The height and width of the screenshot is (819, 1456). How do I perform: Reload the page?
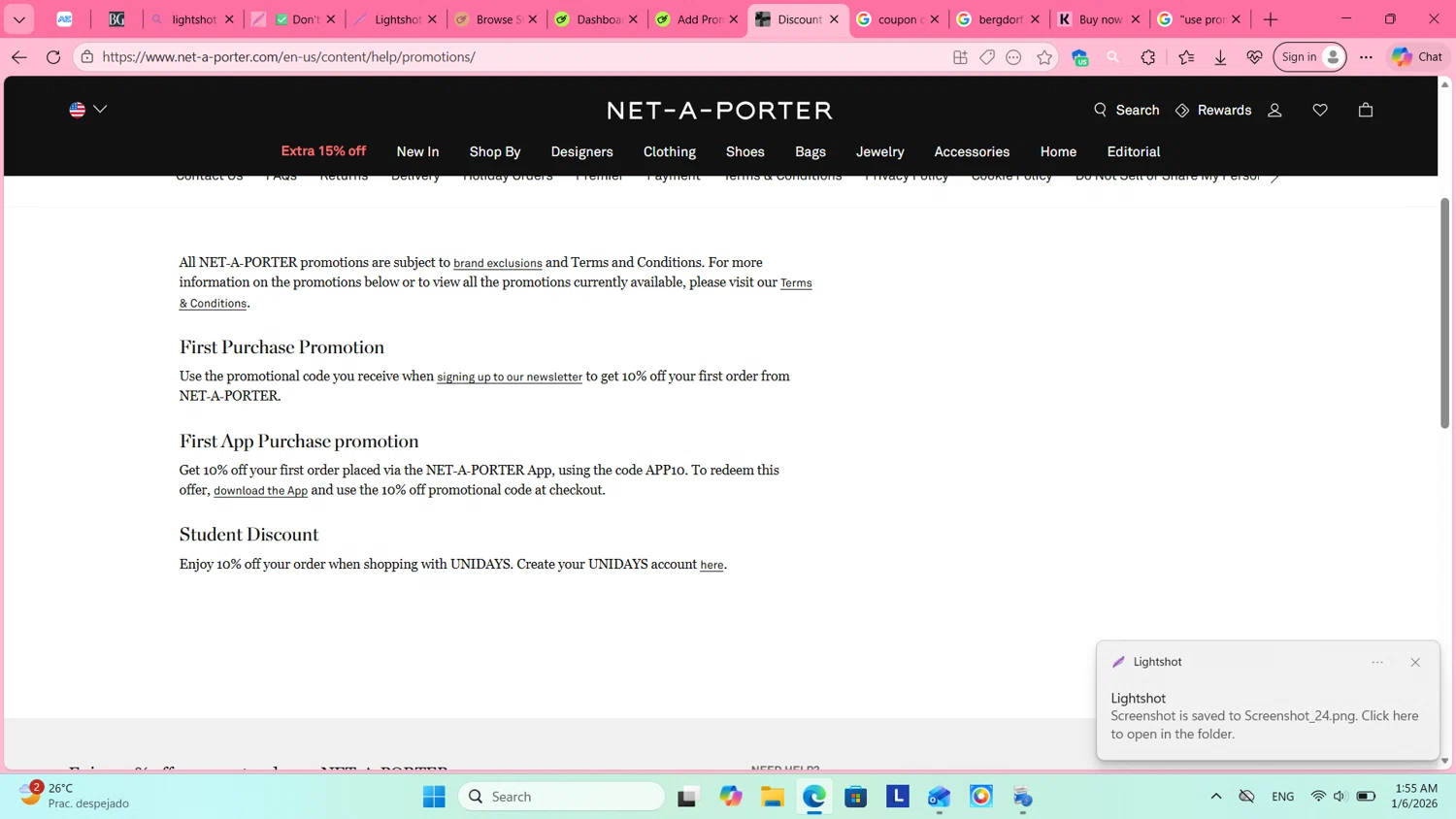point(53,57)
